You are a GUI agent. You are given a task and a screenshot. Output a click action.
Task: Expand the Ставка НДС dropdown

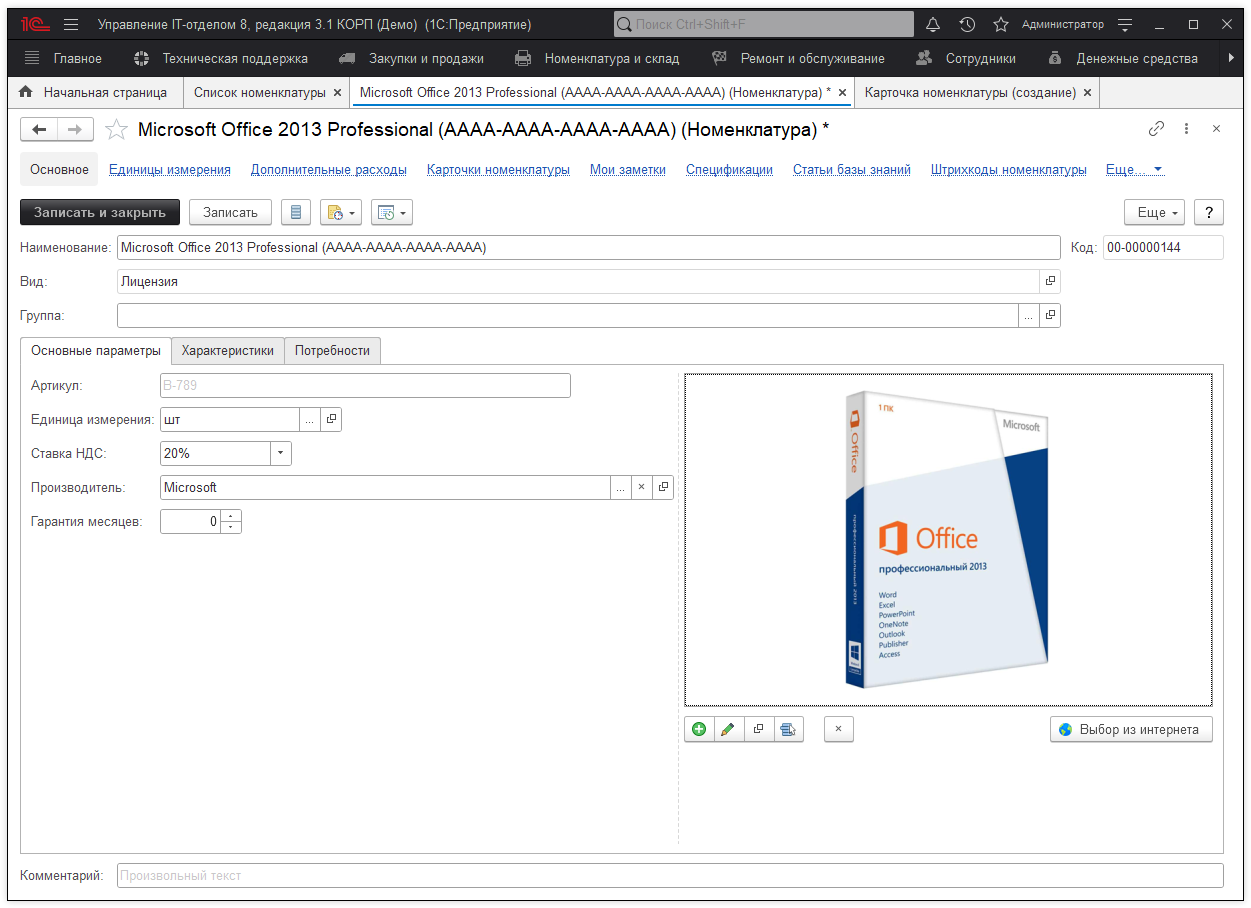pos(280,453)
